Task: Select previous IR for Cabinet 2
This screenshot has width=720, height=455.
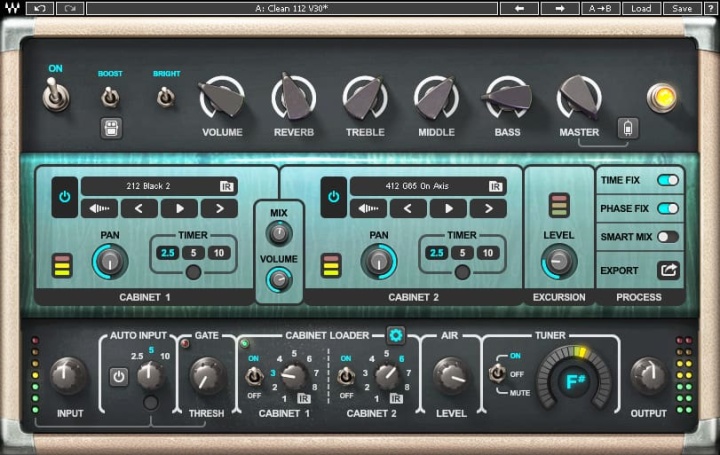Action: (x=408, y=208)
